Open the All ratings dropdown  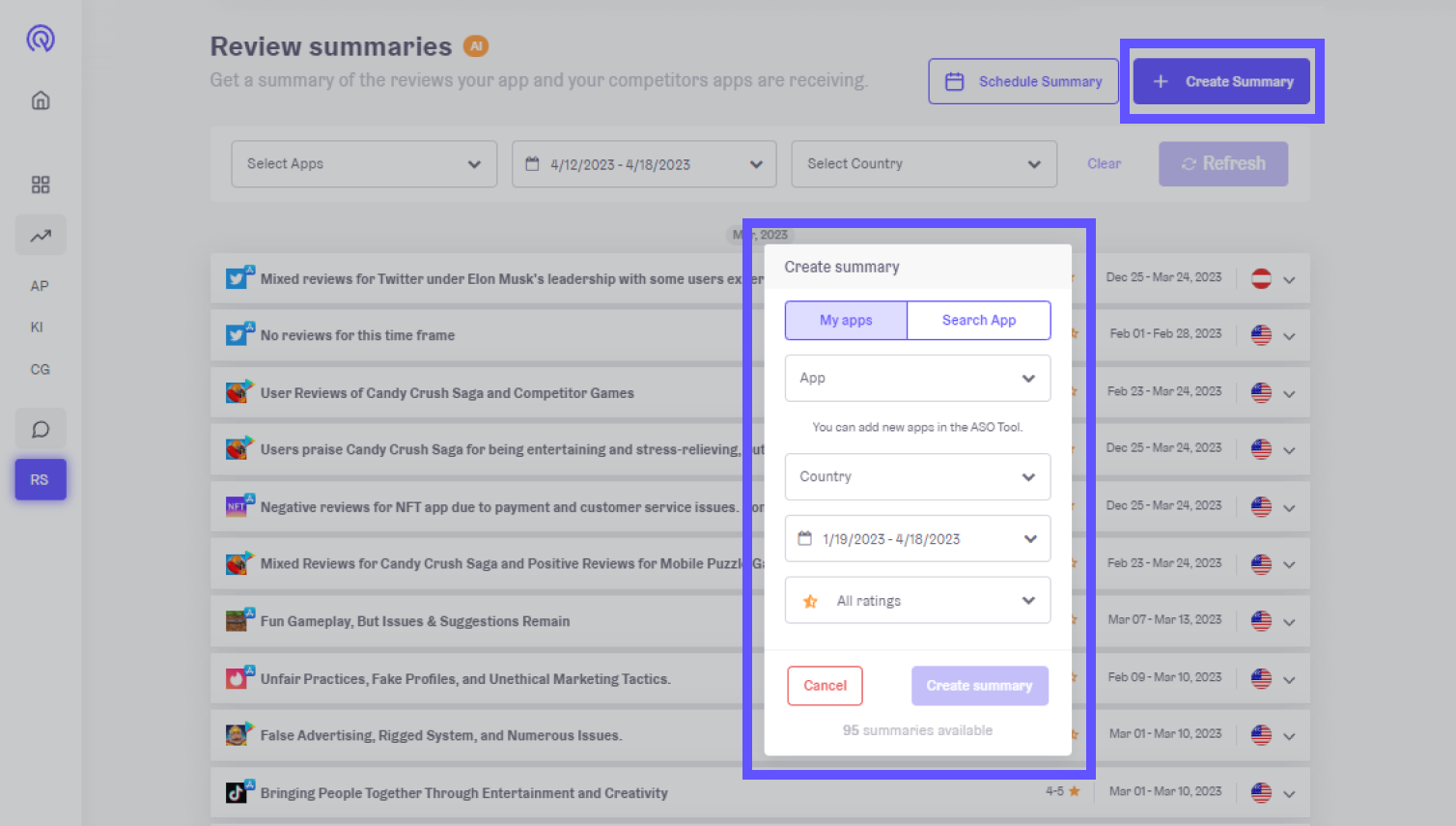[916, 600]
